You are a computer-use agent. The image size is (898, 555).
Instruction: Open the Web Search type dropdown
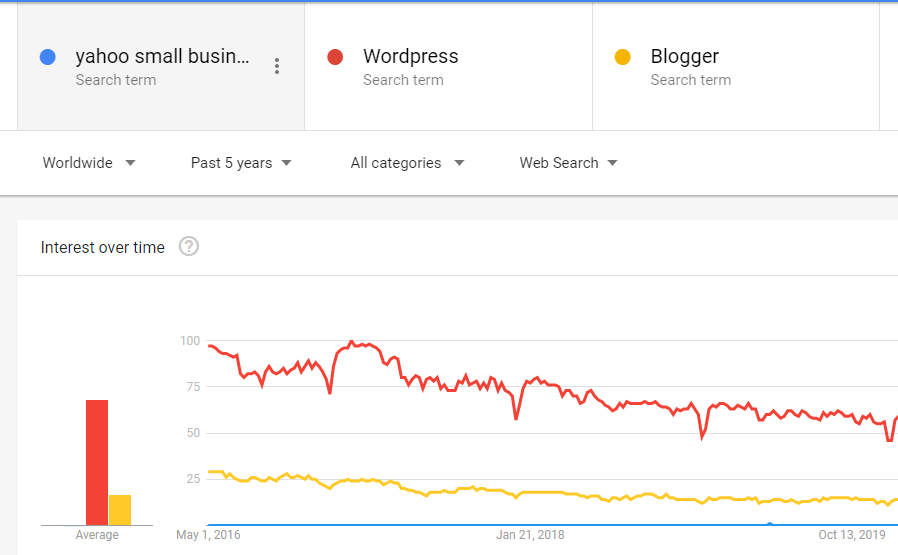(568, 163)
